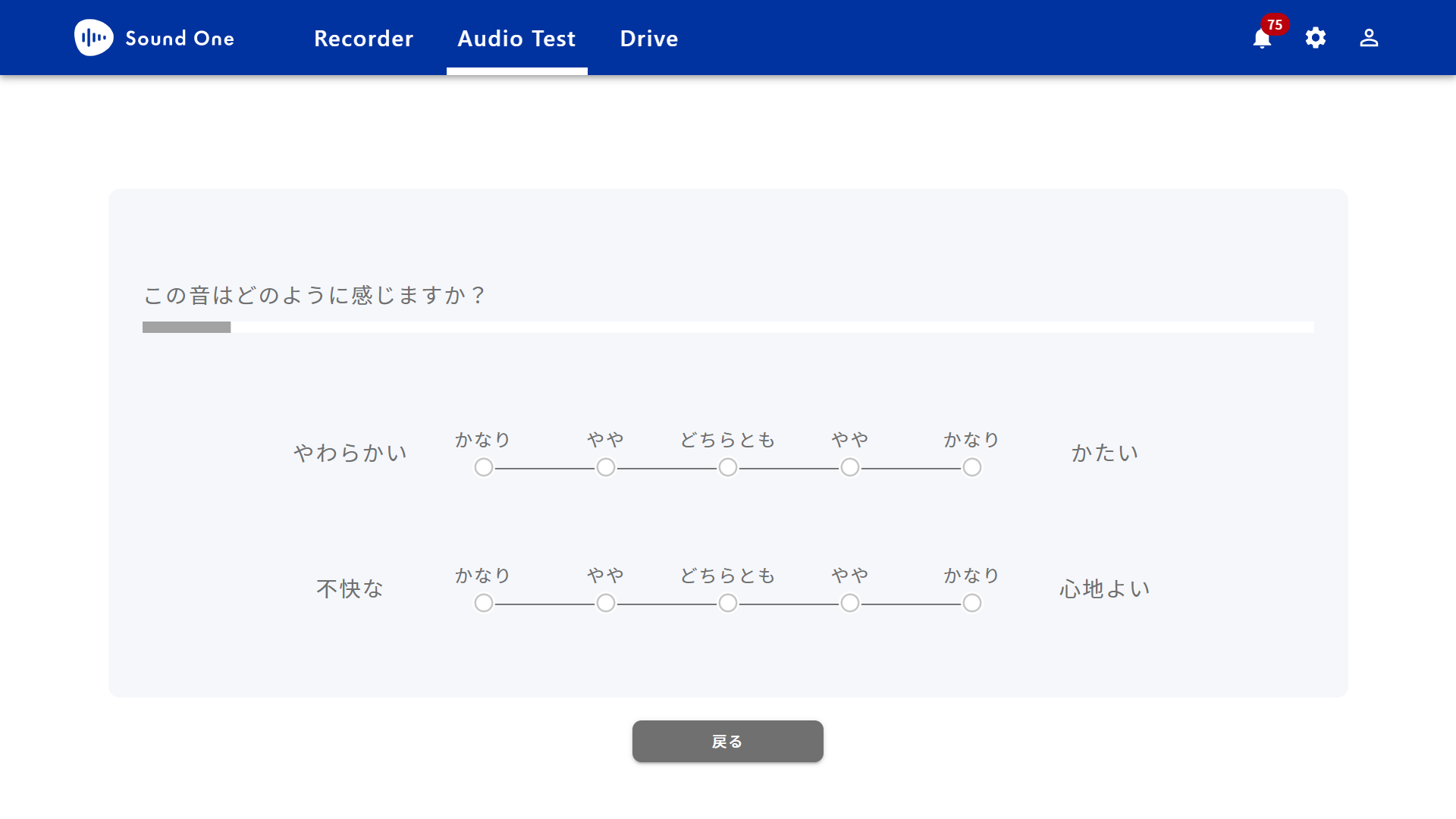Click the question text この音はどのように感じますか？

click(315, 295)
